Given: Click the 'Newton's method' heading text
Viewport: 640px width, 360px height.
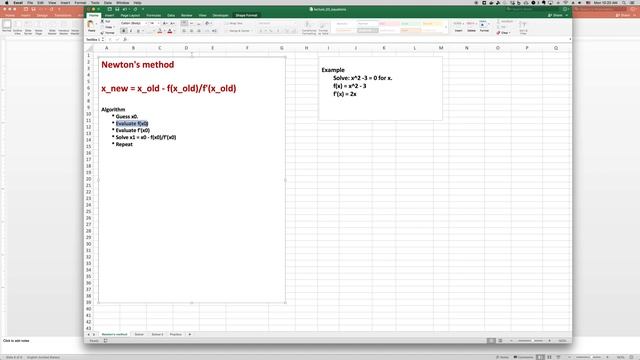Looking at the screenshot, I should (x=138, y=64).
